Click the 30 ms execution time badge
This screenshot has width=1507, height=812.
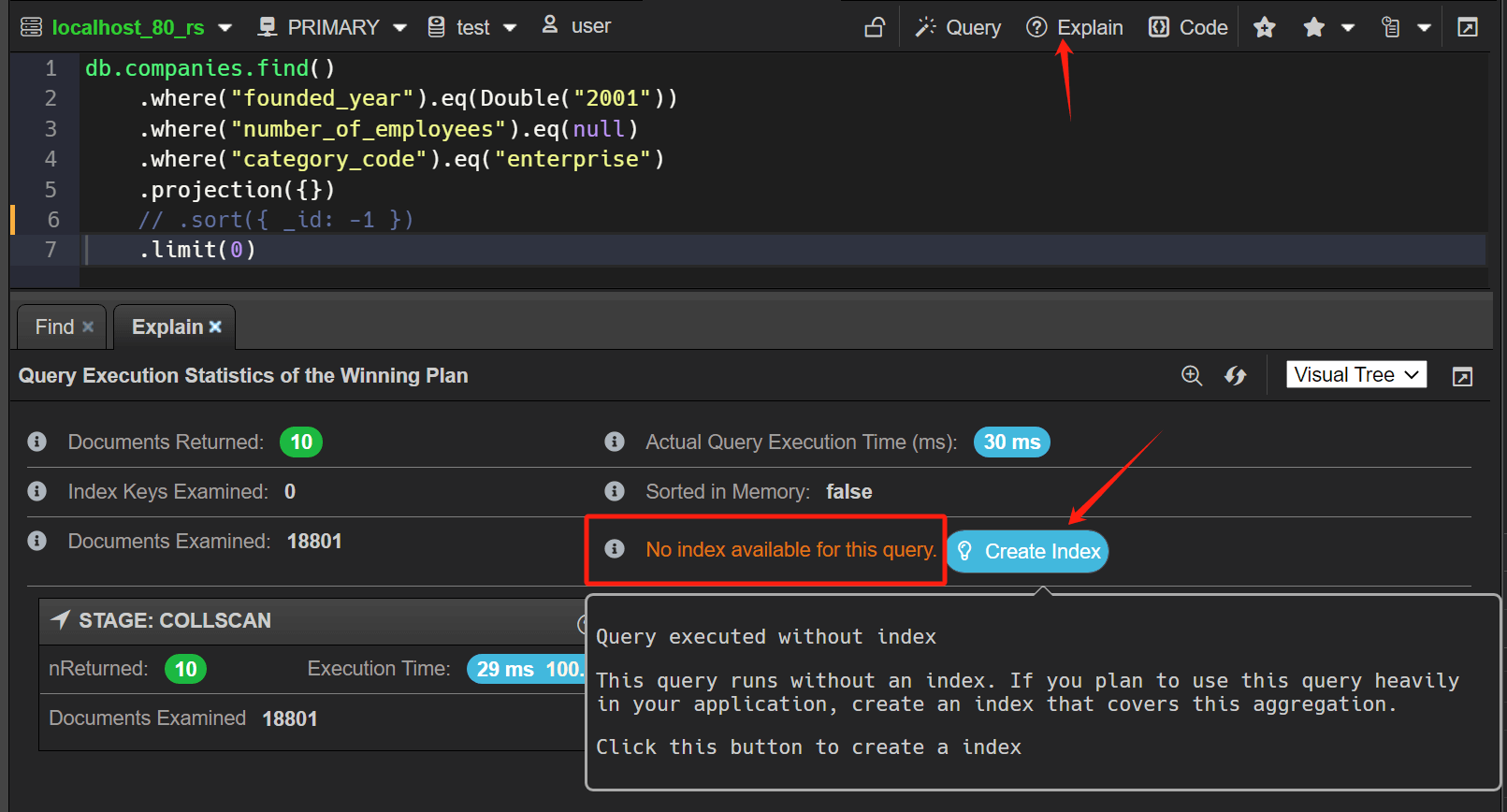1012,442
